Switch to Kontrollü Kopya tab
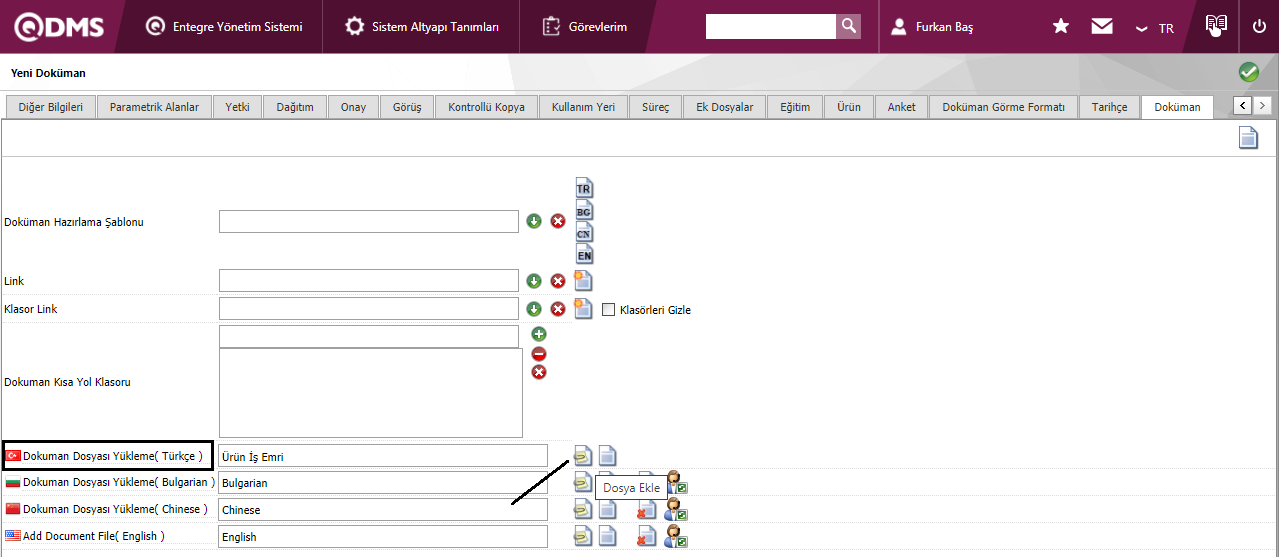This screenshot has height=557, width=1279. click(x=486, y=107)
